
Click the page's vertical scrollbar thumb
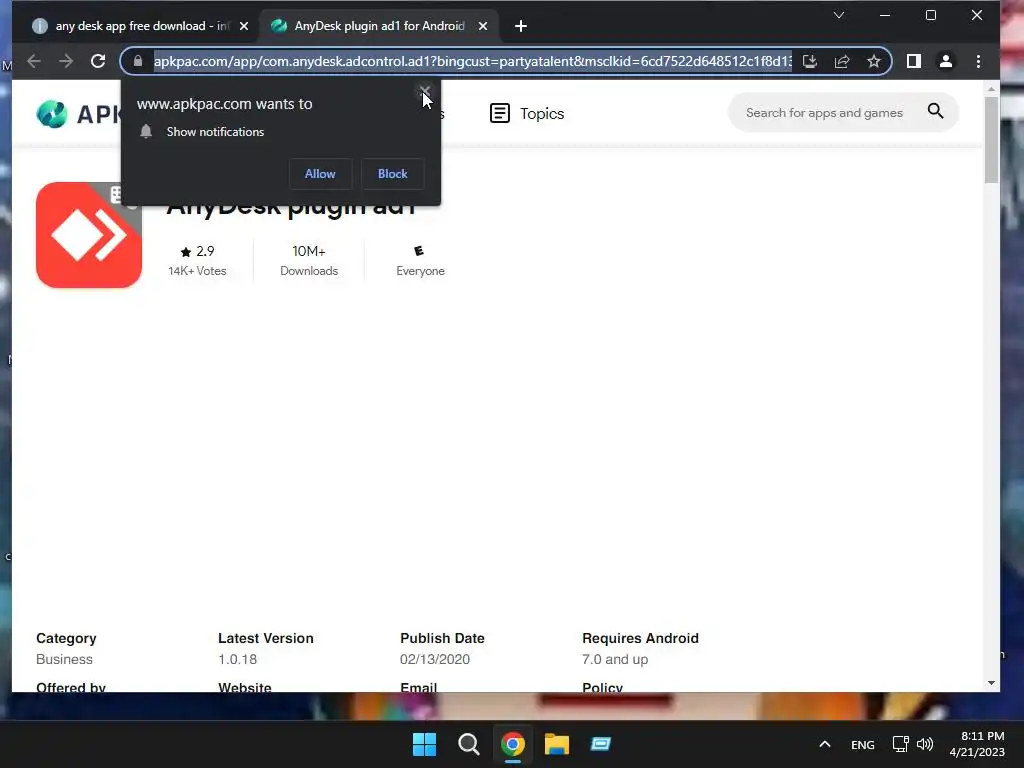(x=991, y=140)
